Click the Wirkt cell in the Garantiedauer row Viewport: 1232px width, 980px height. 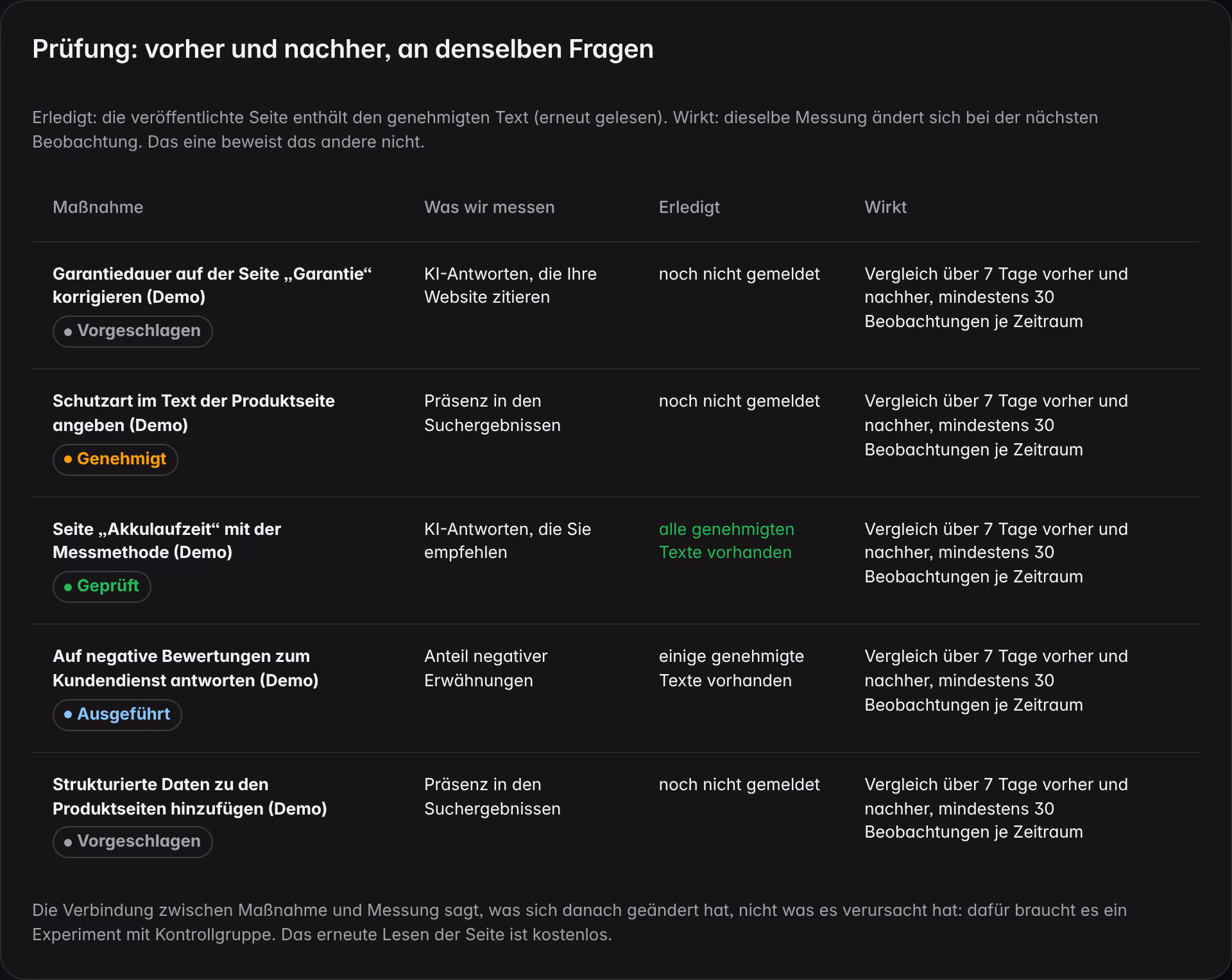pos(996,298)
